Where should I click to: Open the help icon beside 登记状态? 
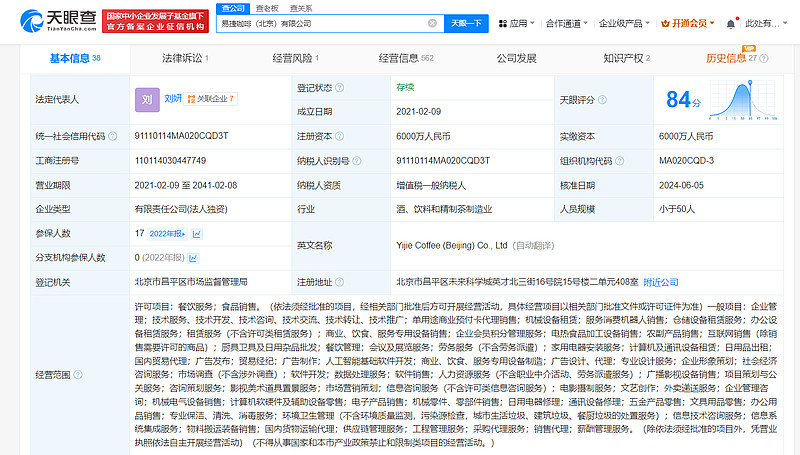[x=339, y=88]
